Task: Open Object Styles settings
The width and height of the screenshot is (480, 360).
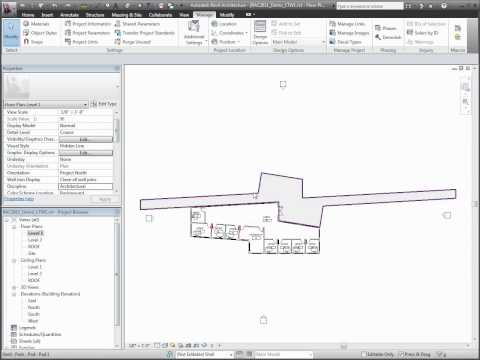Action: point(40,33)
